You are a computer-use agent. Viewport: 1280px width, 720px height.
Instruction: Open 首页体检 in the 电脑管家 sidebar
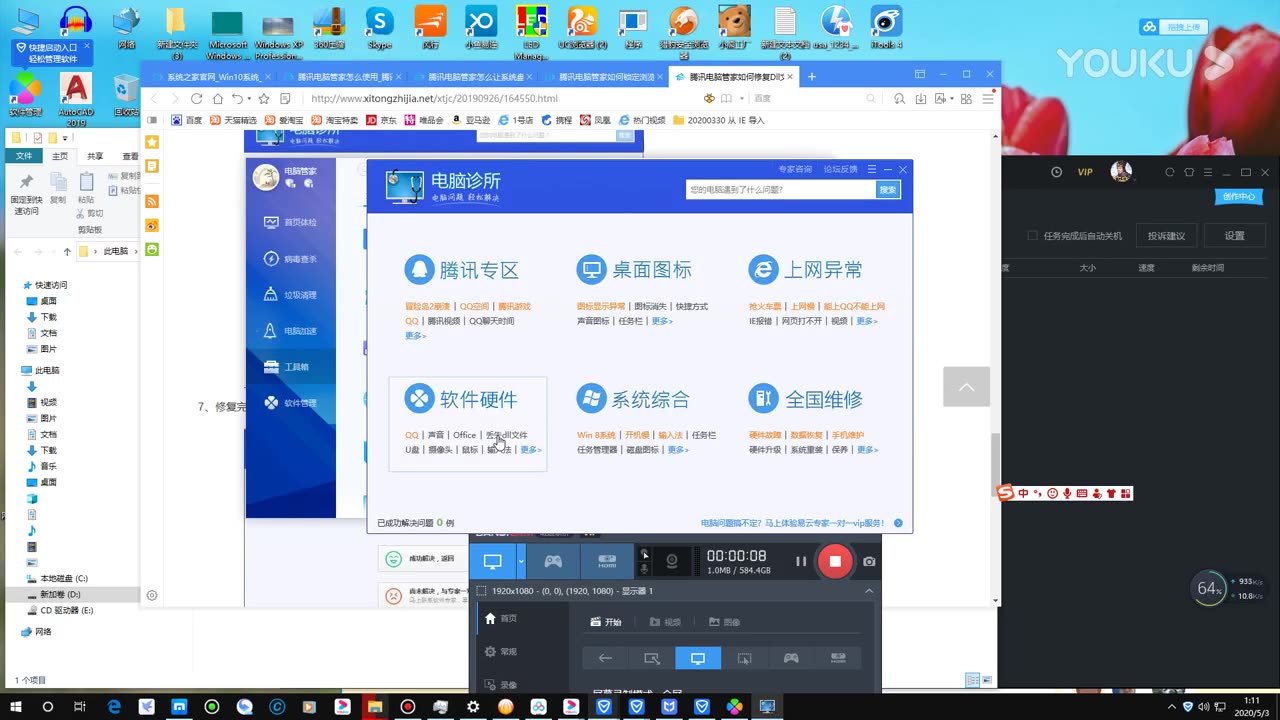[290, 221]
